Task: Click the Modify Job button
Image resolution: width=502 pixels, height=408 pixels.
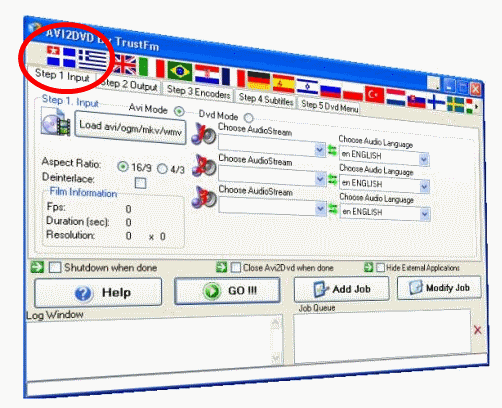Action: pyautogui.click(x=439, y=287)
